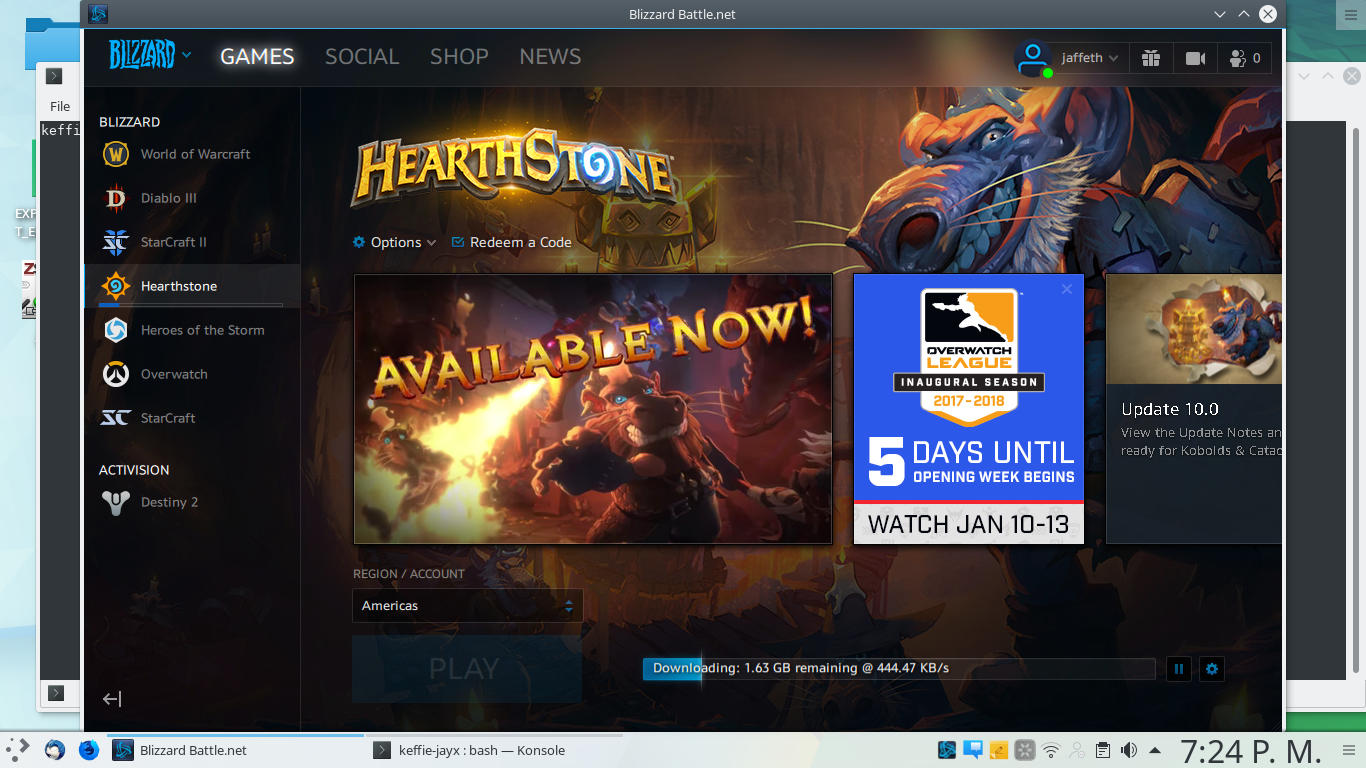Image resolution: width=1366 pixels, height=768 pixels.
Task: Open the Americas region dropdown
Action: [467, 606]
